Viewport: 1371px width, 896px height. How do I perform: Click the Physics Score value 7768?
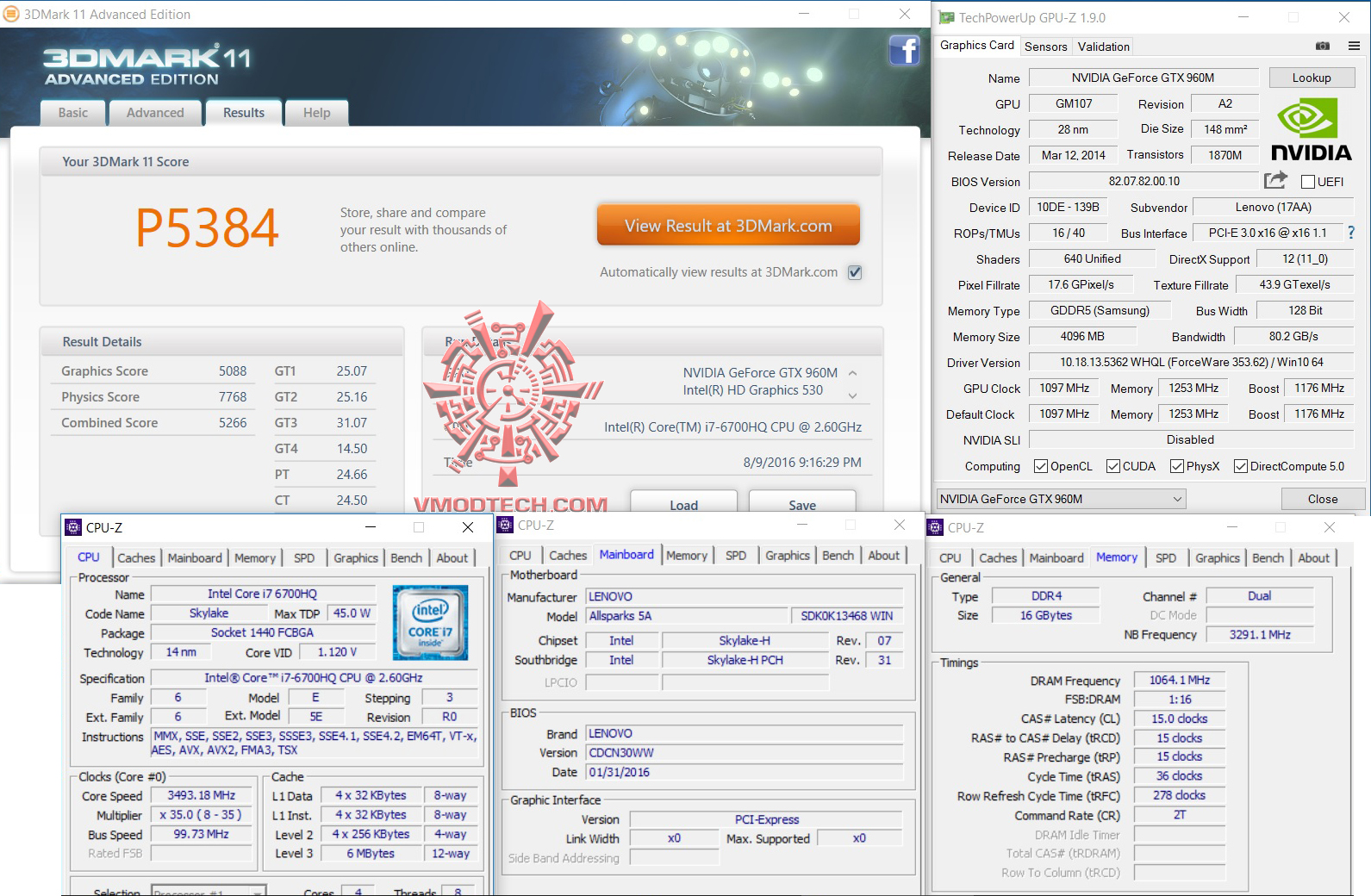(x=233, y=397)
